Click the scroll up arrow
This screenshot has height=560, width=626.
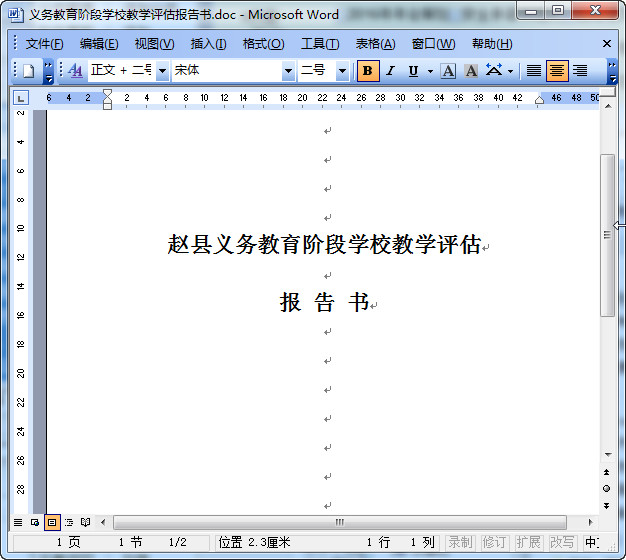(608, 106)
